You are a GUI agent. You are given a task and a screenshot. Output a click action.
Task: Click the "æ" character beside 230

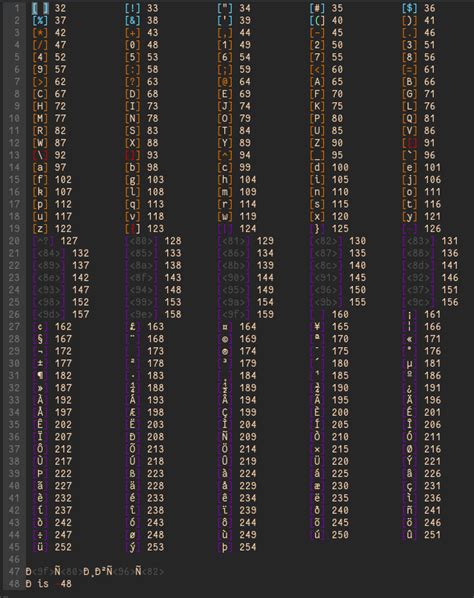[x=317, y=486]
